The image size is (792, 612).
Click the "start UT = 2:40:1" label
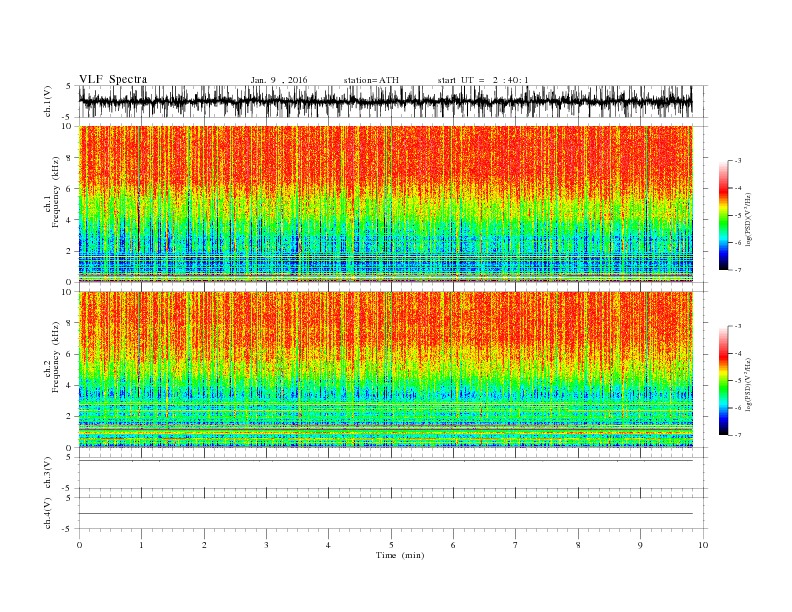pos(483,80)
